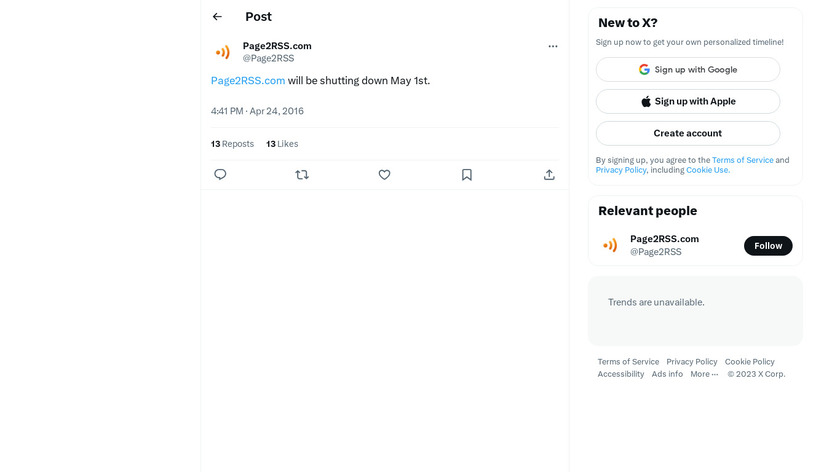This screenshot has width=840, height=472.
Task: Like the post with the heart icon
Action: click(x=384, y=175)
